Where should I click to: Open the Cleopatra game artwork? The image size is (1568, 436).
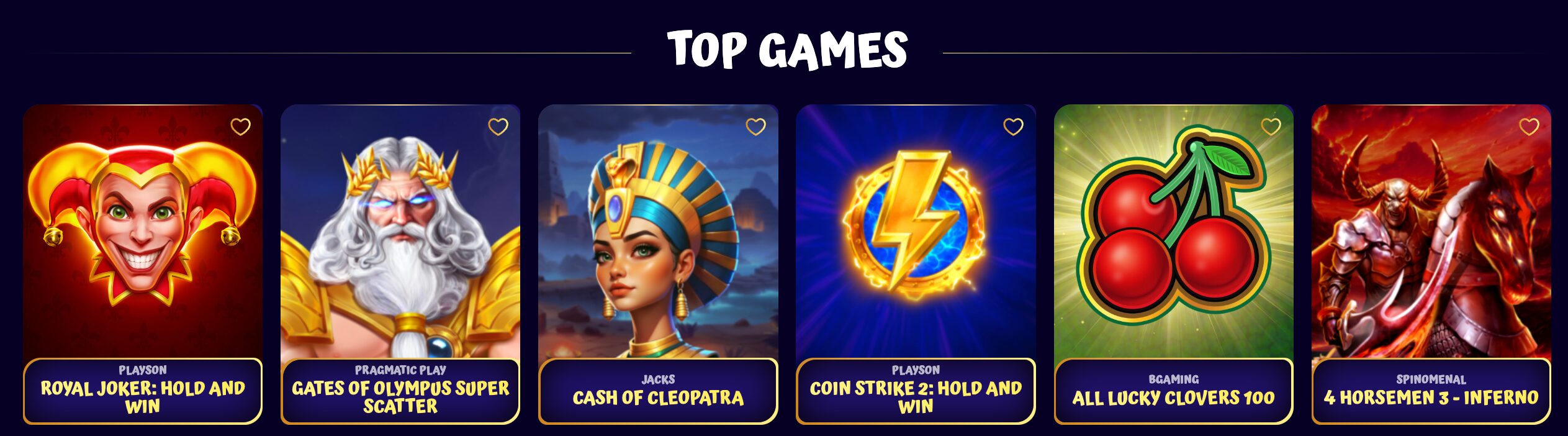click(658, 231)
